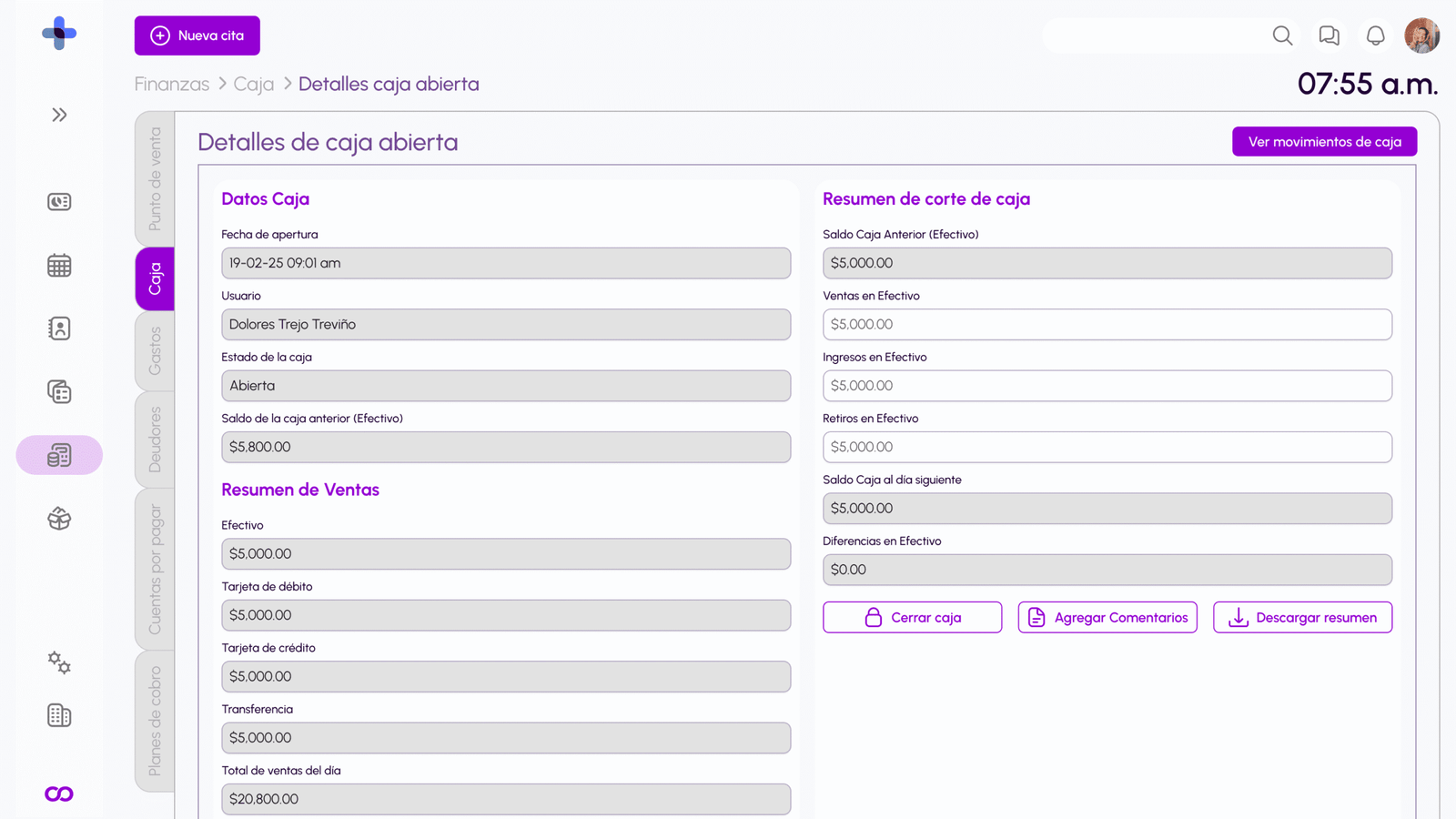Viewport: 1456px width, 819px height.
Task: Switch to Punto de venta tab
Action: click(155, 178)
